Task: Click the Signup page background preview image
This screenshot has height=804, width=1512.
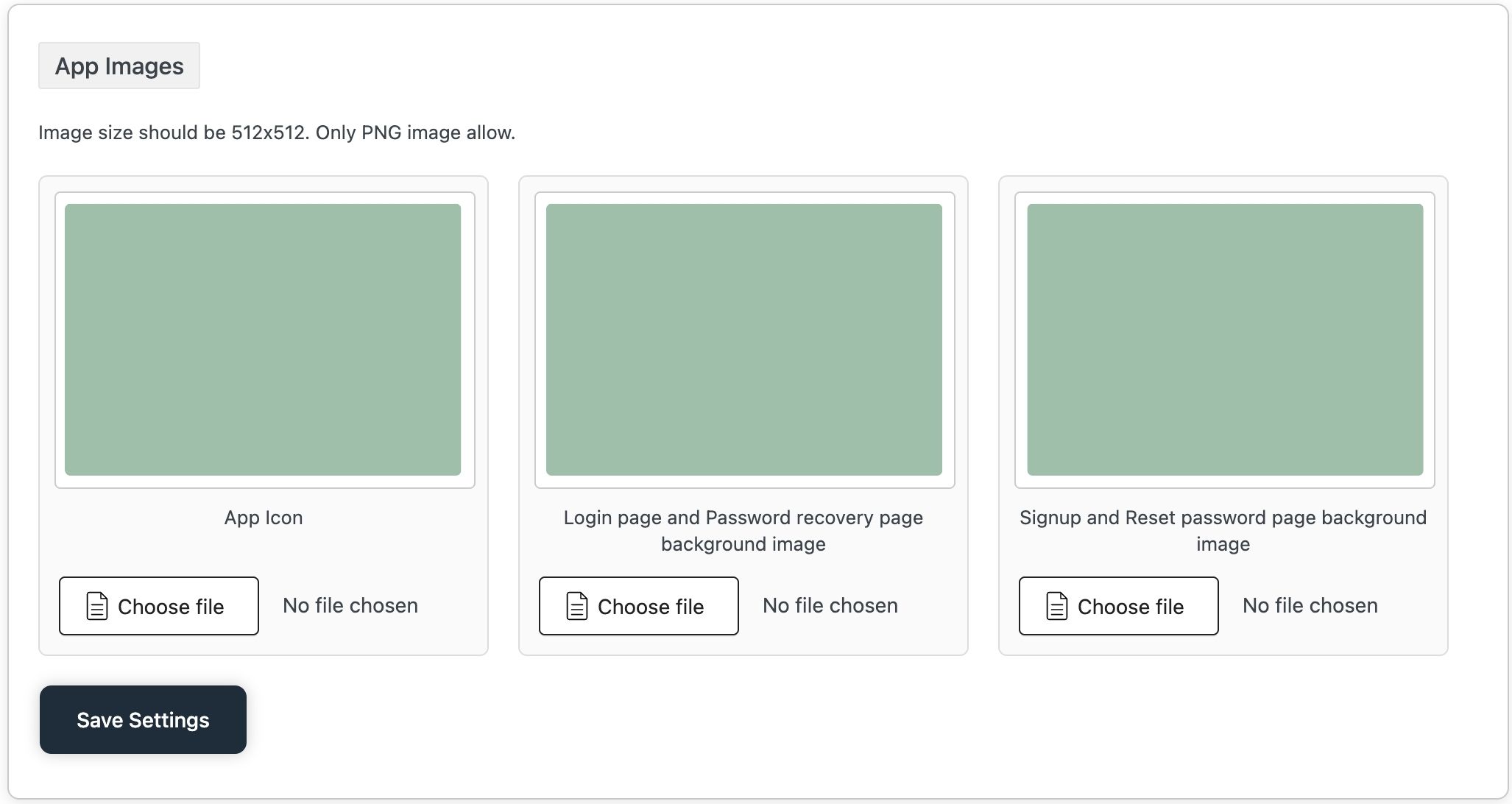Action: [x=1224, y=339]
